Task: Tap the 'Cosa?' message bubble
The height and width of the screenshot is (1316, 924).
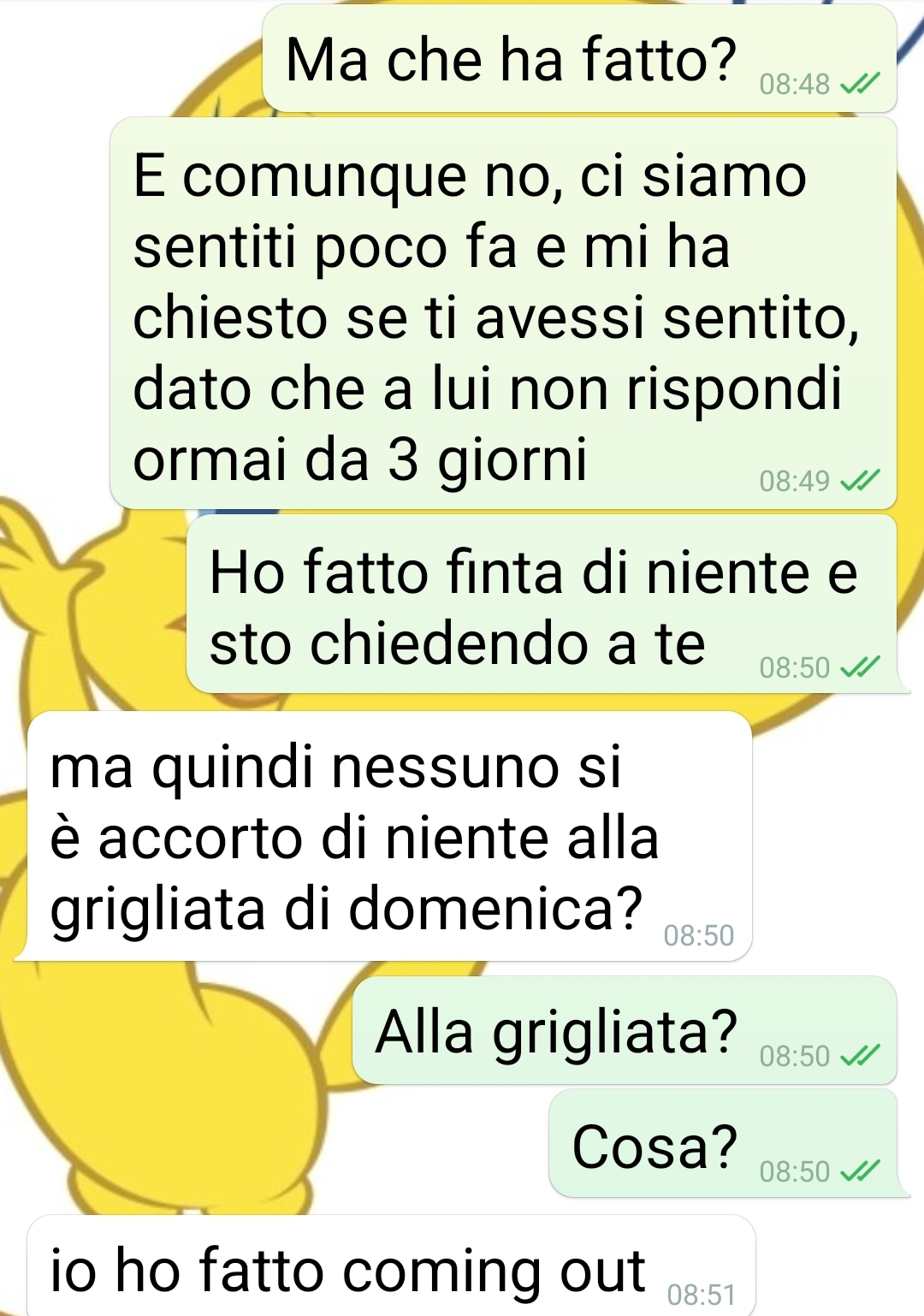Action: (x=723, y=1143)
